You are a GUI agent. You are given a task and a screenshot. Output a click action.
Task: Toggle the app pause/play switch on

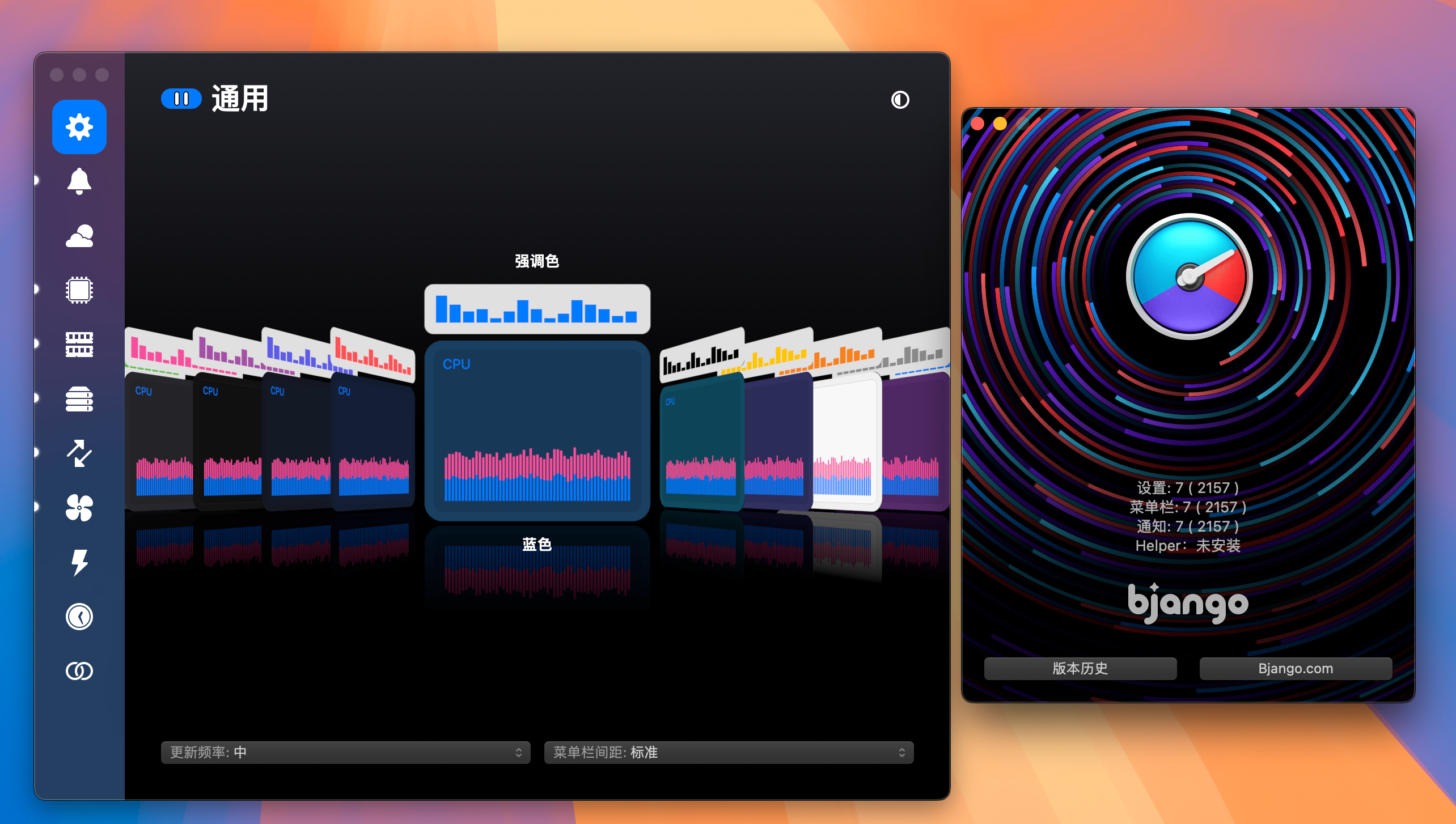click(179, 99)
